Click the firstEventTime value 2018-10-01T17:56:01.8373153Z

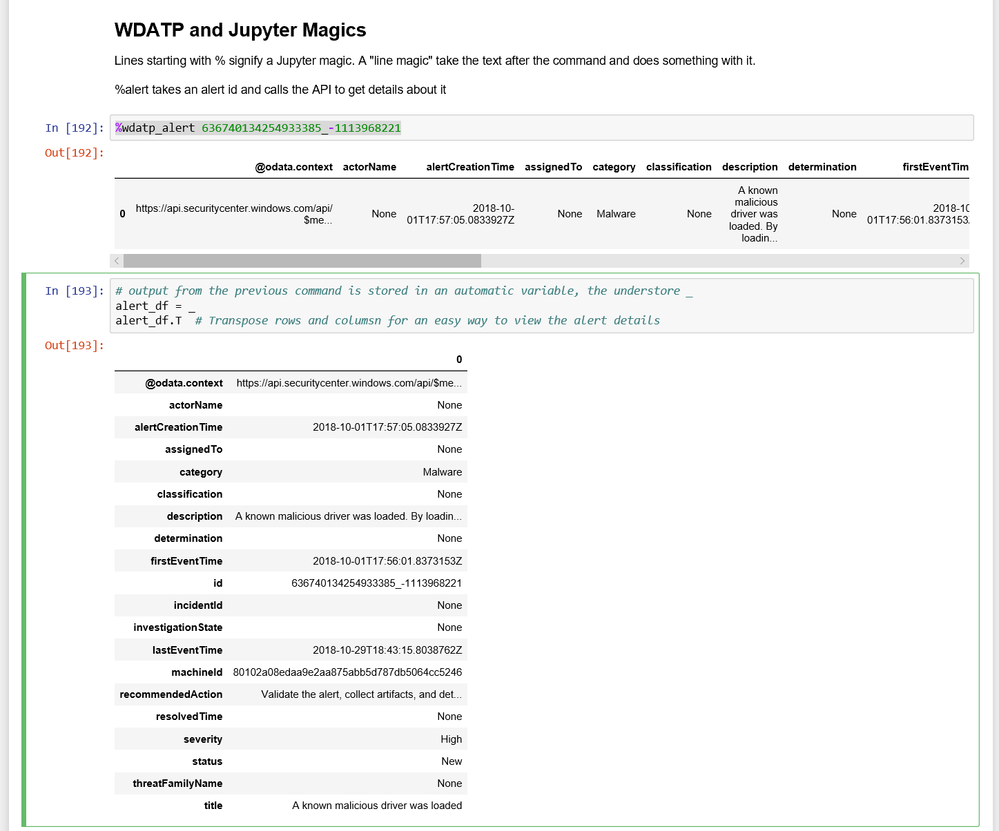click(387, 561)
